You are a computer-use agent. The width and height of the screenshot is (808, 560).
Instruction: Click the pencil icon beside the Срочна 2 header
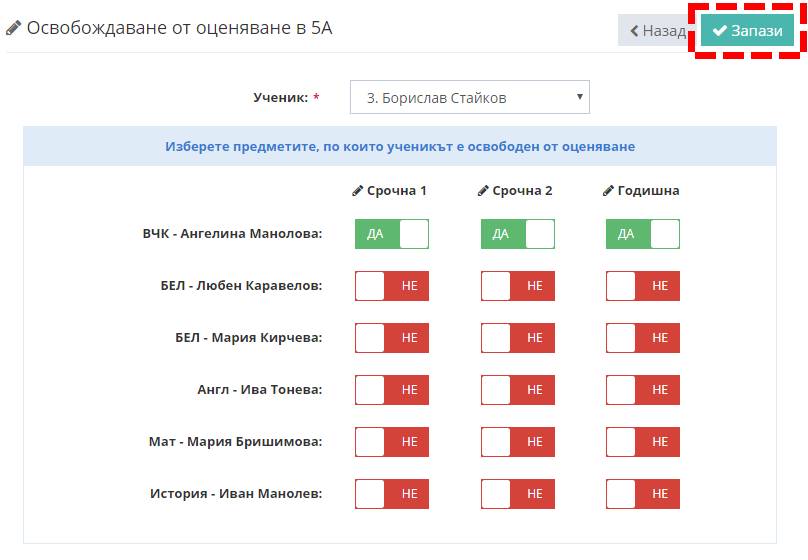click(483, 191)
